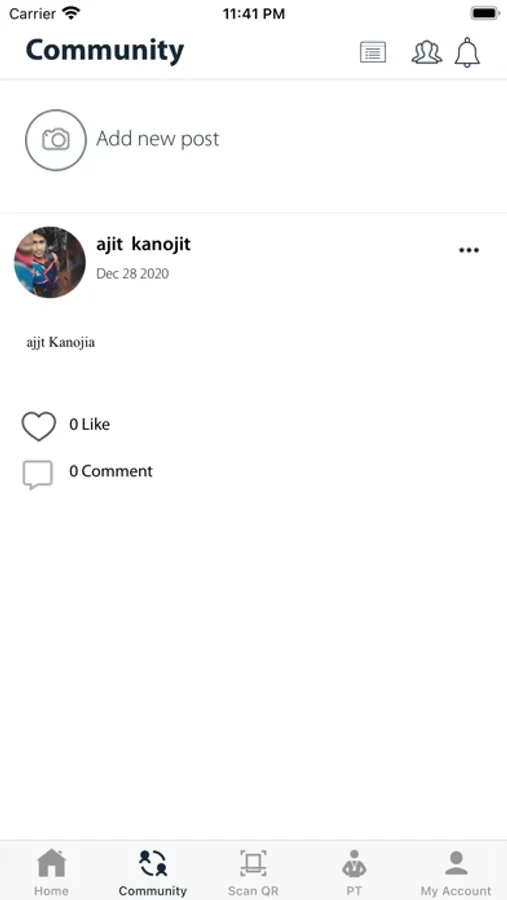Open comments via speech bubble icon
Screen dimensions: 507x900
pos(38,475)
